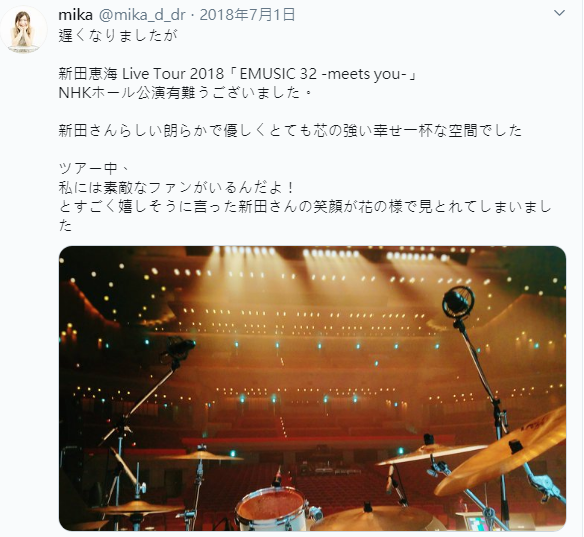Click the text line "遅くなりましたが"
584x537 pixels.
pyautogui.click(x=118, y=36)
